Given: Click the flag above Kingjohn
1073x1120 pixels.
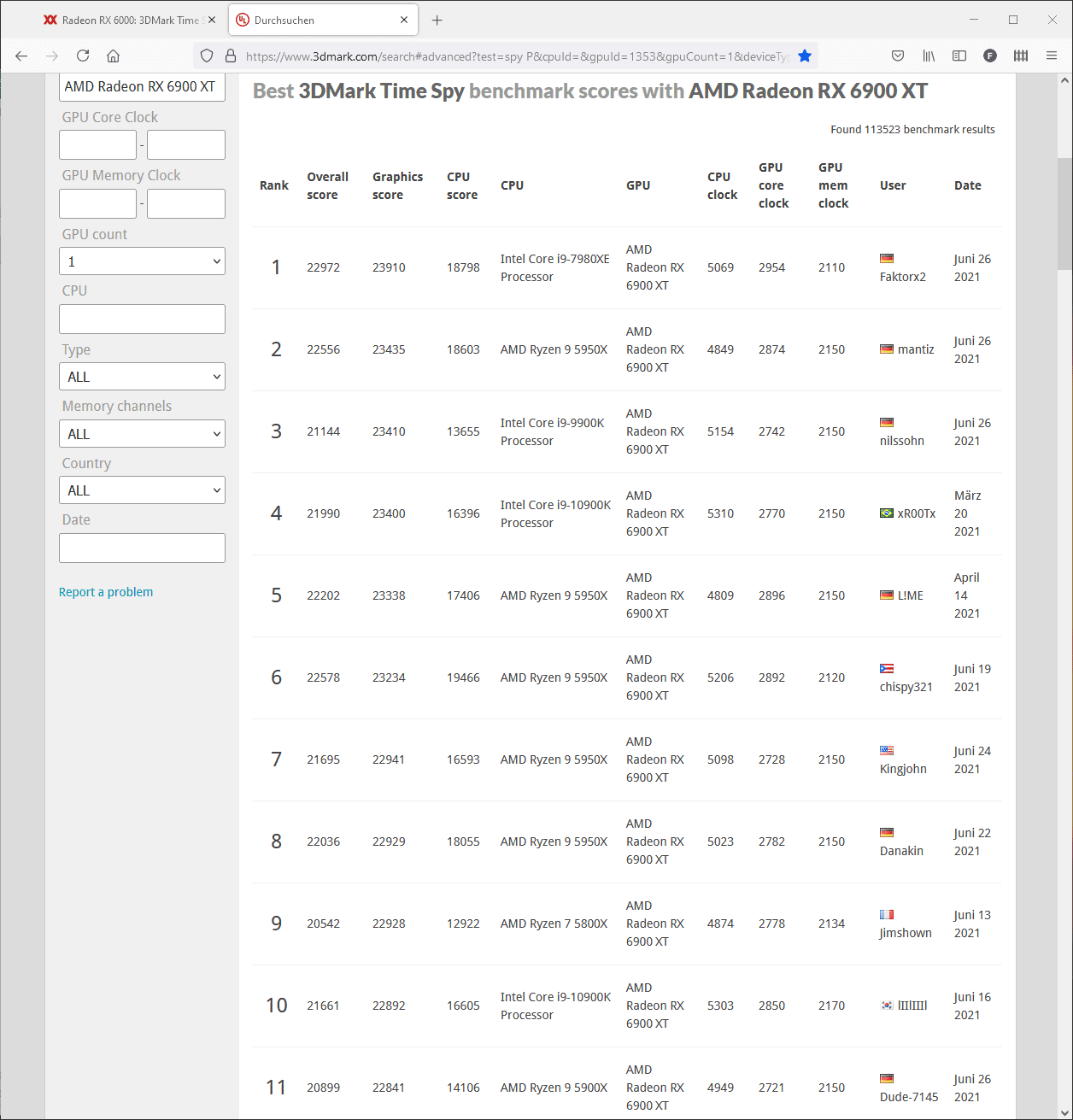Looking at the screenshot, I should 887,750.
